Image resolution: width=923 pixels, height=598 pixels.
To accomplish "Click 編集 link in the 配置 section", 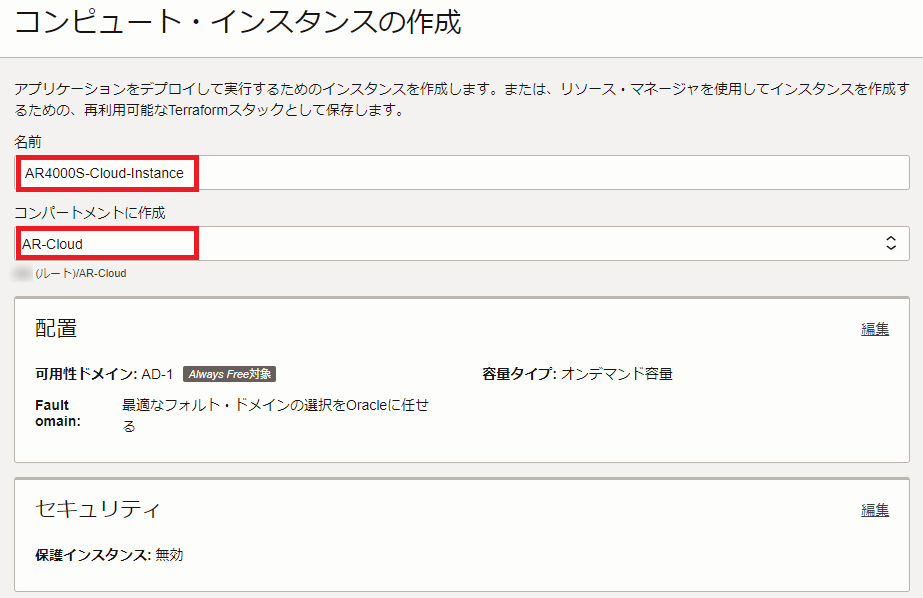I will click(x=875, y=329).
